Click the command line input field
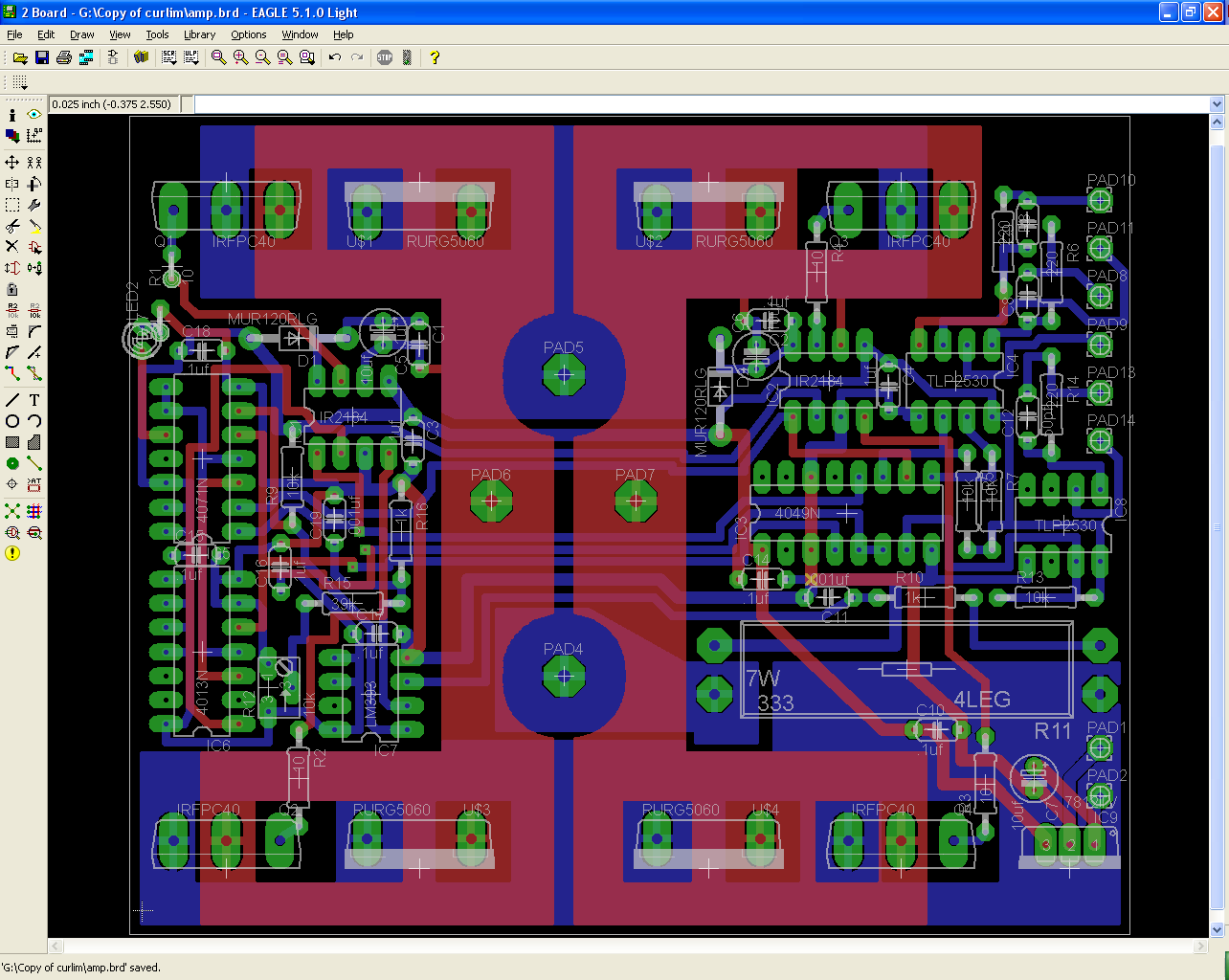The image size is (1229, 980). pos(702,104)
